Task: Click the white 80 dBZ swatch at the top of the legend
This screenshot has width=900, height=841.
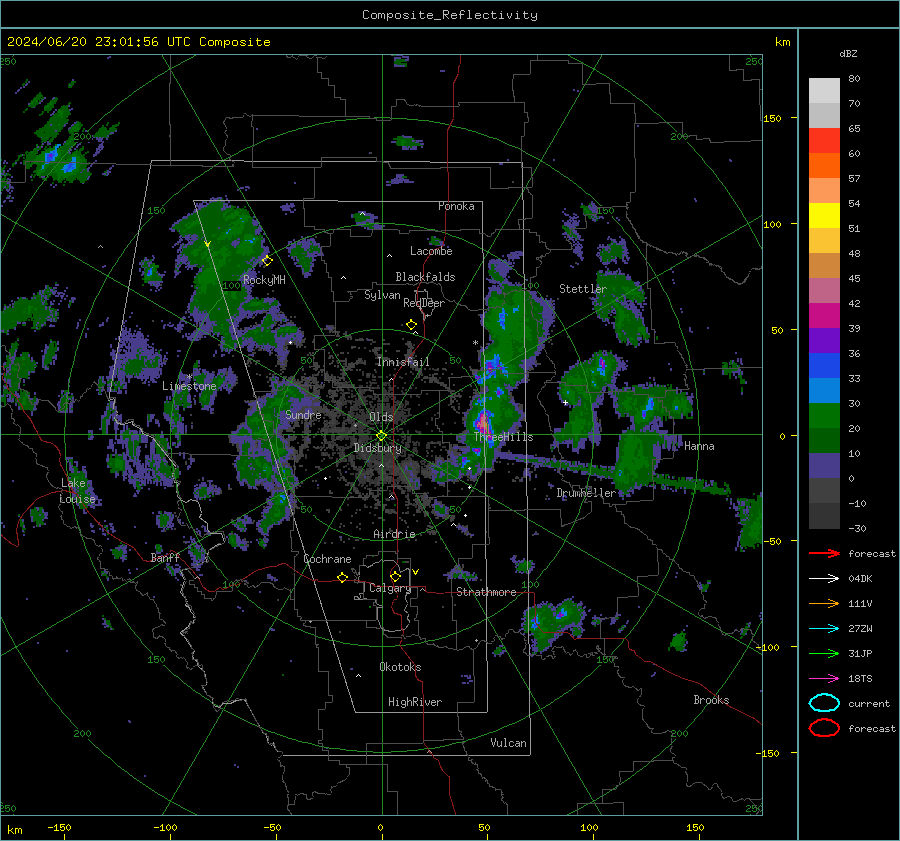Action: click(x=824, y=91)
